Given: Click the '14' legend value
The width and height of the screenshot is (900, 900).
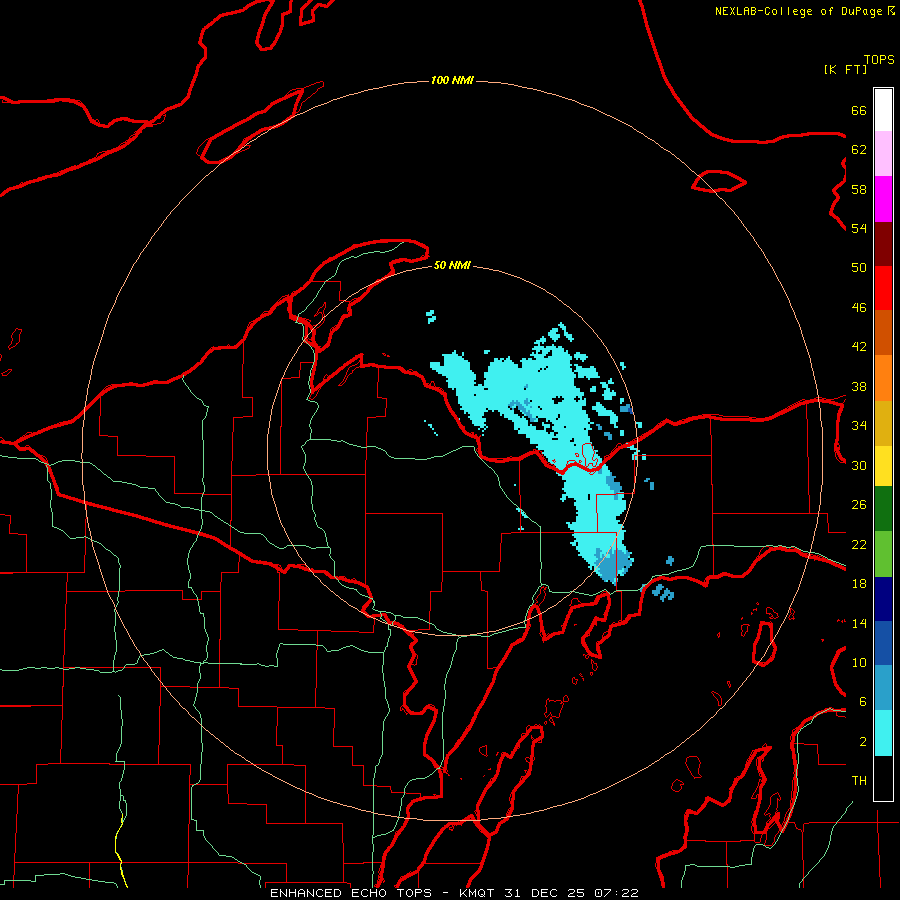Looking at the screenshot, I should click(x=859, y=623).
